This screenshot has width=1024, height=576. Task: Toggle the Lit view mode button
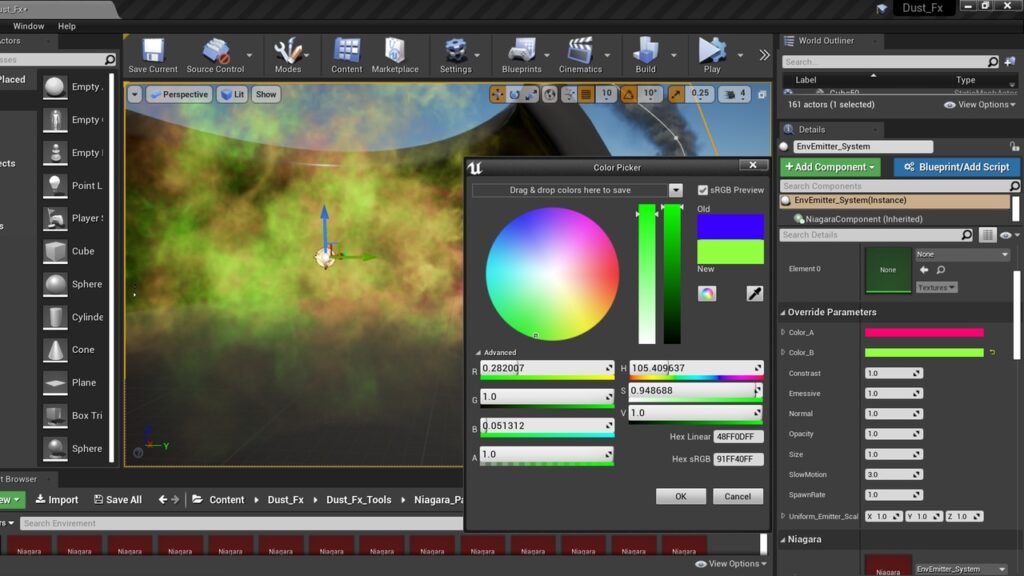click(233, 94)
